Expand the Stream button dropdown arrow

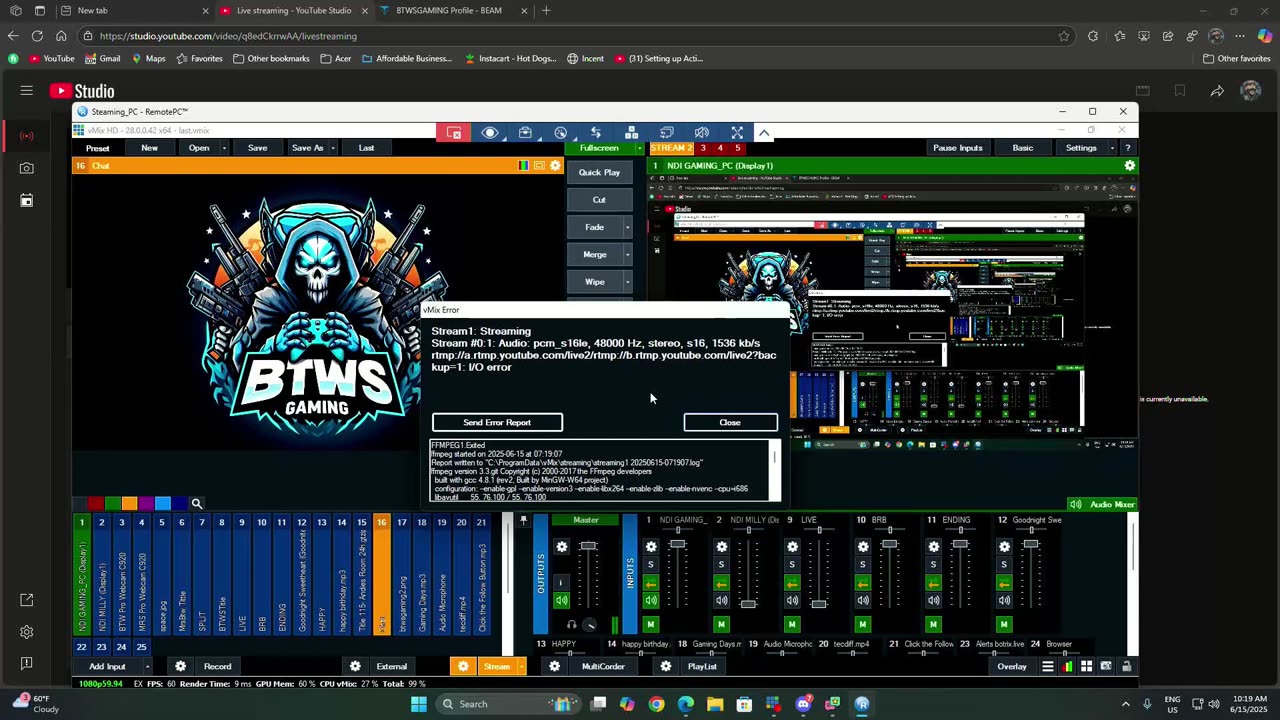521,666
